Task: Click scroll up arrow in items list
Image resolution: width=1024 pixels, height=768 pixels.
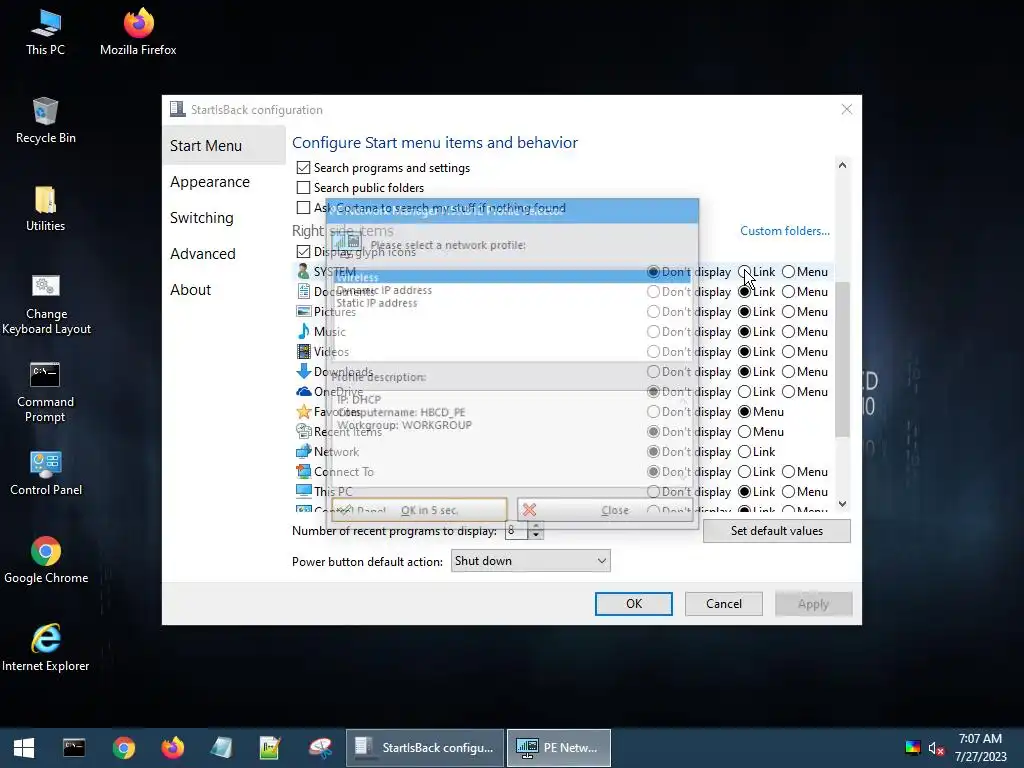Action: coord(842,165)
